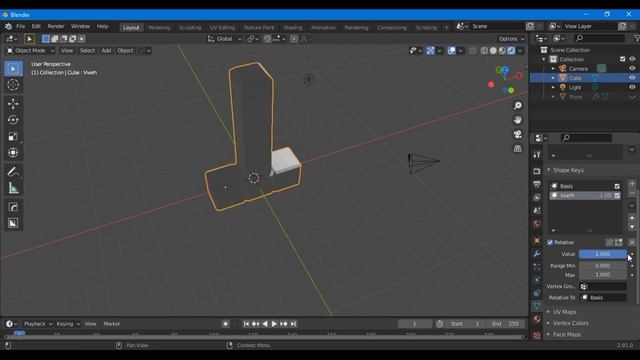Open timeline Marker menu
Screen dimensions: 640x360
[111, 324]
